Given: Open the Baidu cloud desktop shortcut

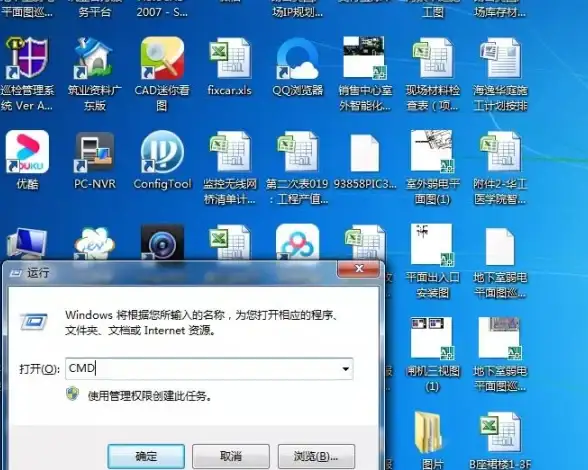Looking at the screenshot, I should pyautogui.click(x=297, y=242).
